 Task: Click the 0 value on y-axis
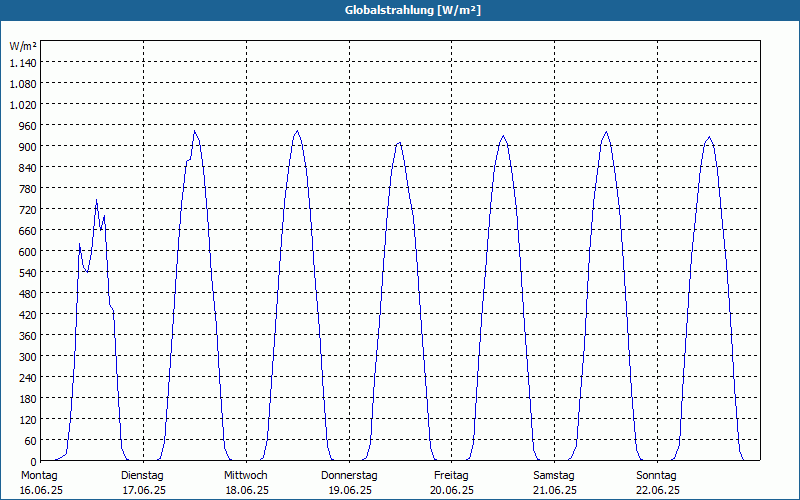point(34,462)
